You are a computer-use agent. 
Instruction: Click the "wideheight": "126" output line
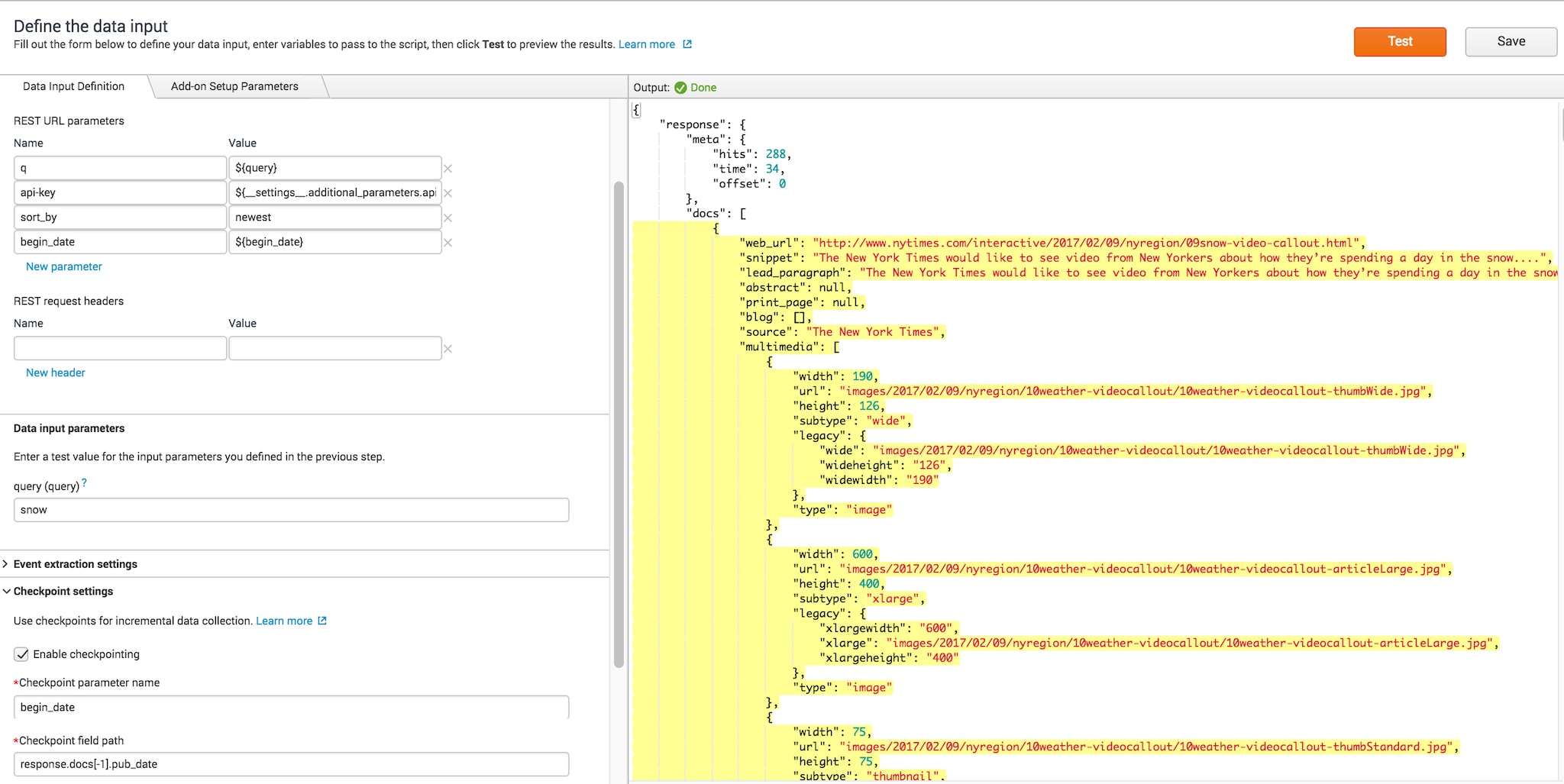[886, 466]
